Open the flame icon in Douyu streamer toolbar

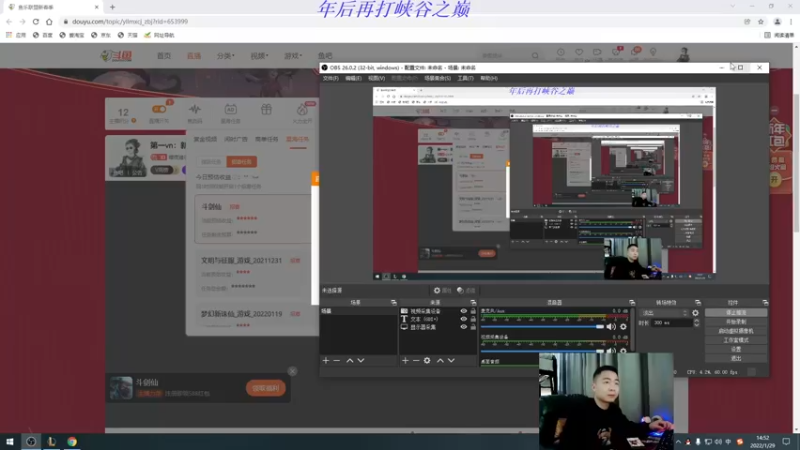[x=302, y=109]
